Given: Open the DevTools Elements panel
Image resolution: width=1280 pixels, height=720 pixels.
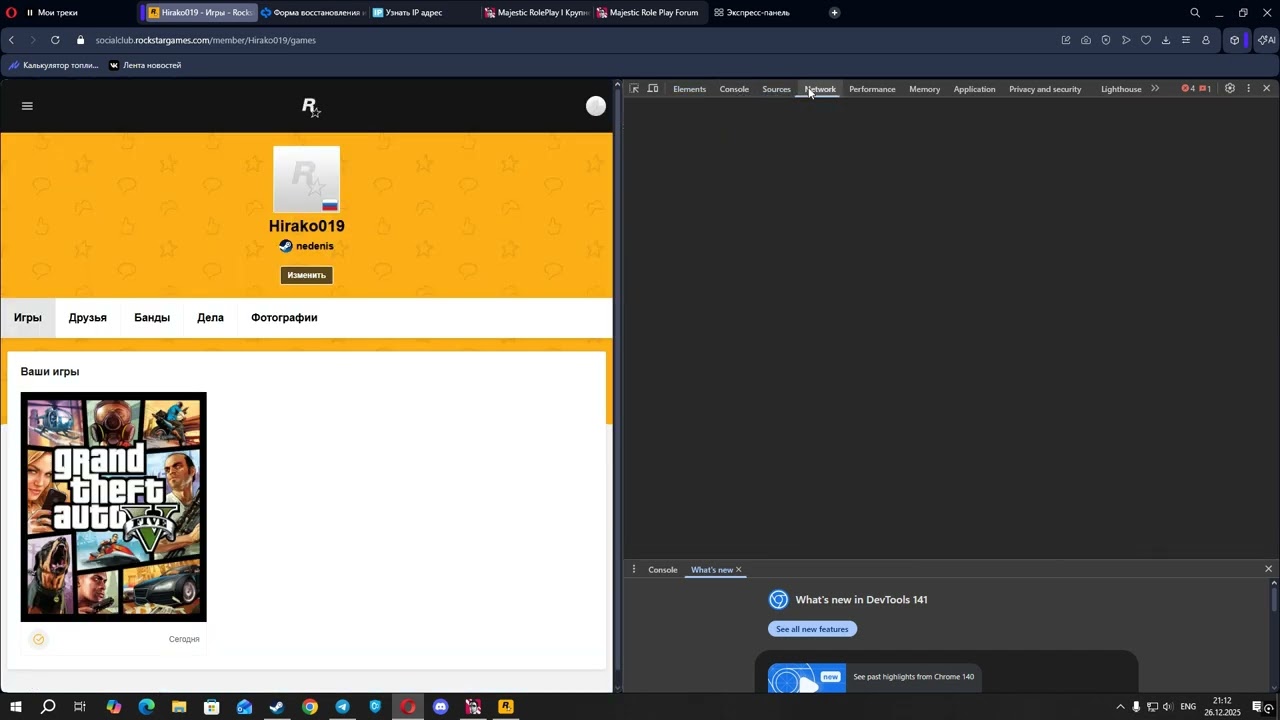Looking at the screenshot, I should [690, 89].
